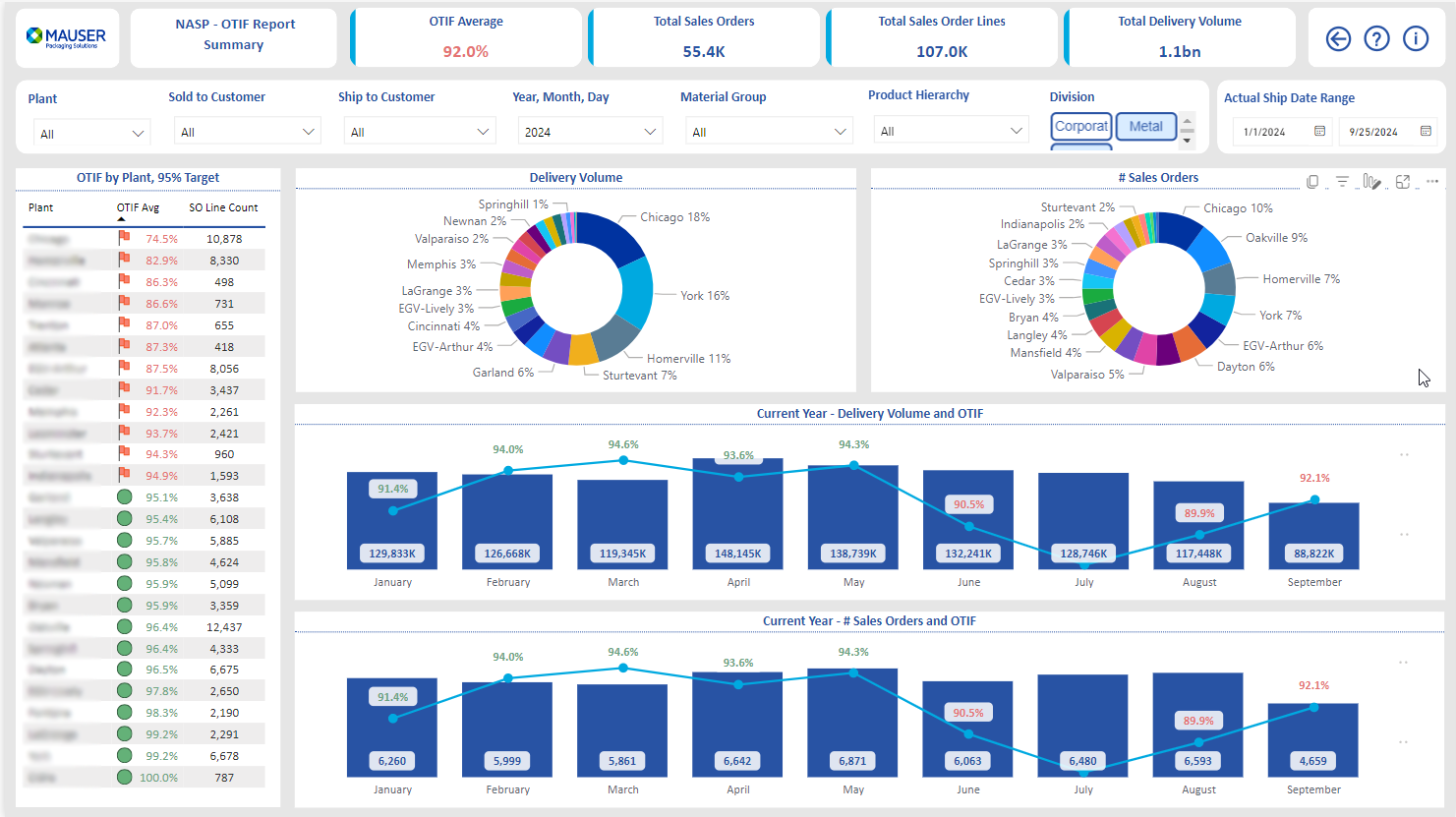Click the green circle beside 98.3% OTIF
The width and height of the screenshot is (1456, 817).
pyautogui.click(x=124, y=712)
